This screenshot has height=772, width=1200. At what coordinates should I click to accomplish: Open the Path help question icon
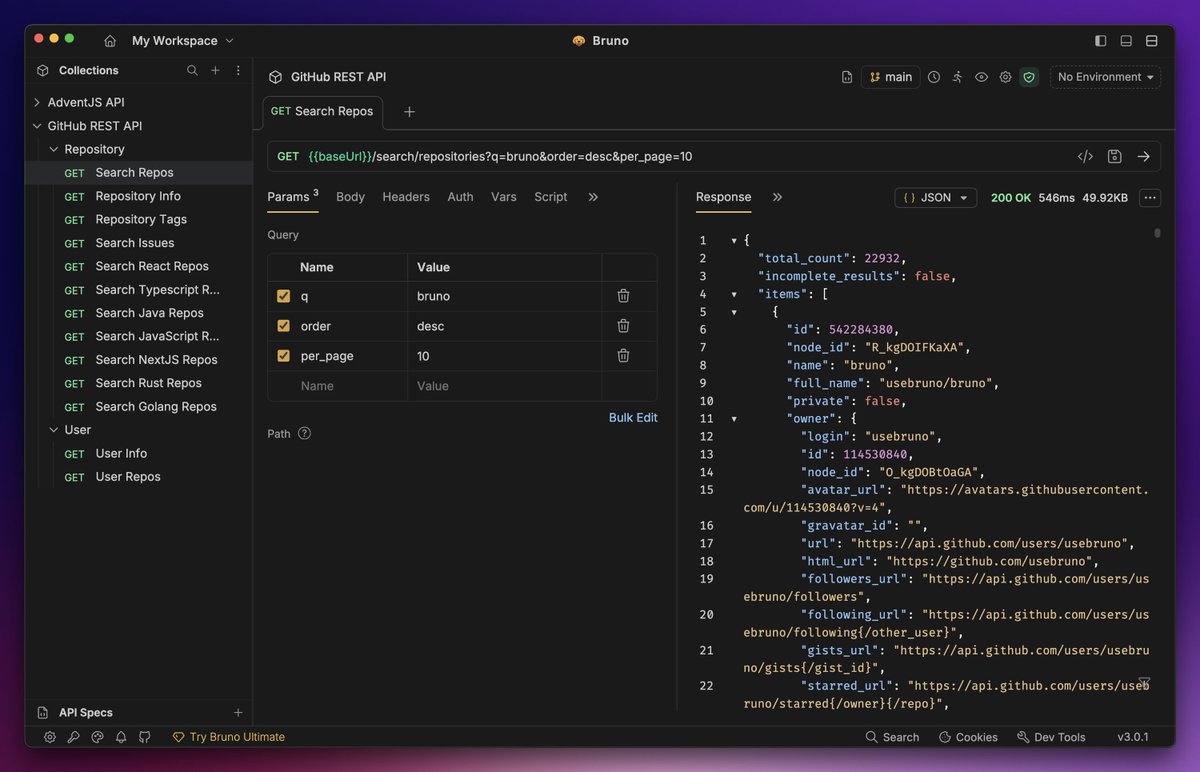point(304,434)
